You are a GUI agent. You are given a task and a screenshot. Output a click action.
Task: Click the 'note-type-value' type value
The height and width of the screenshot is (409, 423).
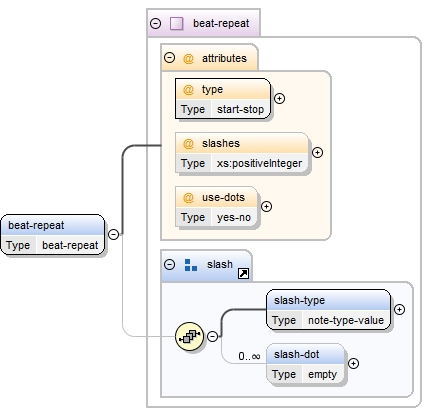pos(346,320)
